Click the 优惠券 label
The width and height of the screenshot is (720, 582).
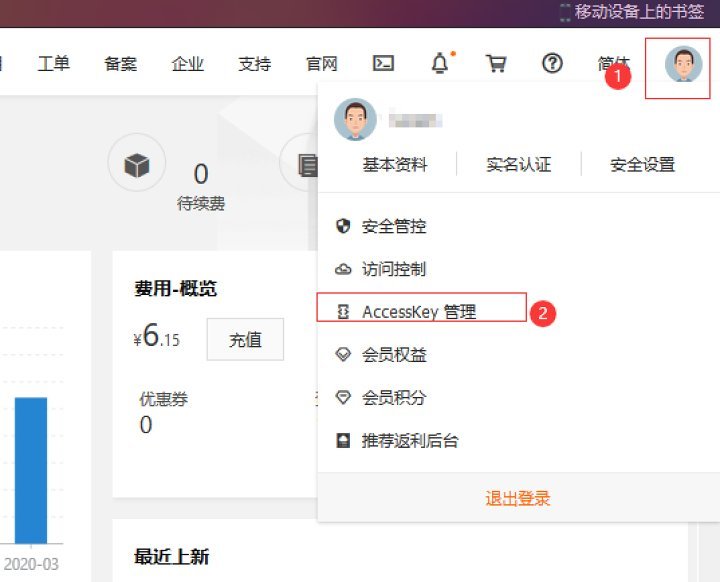[163, 399]
